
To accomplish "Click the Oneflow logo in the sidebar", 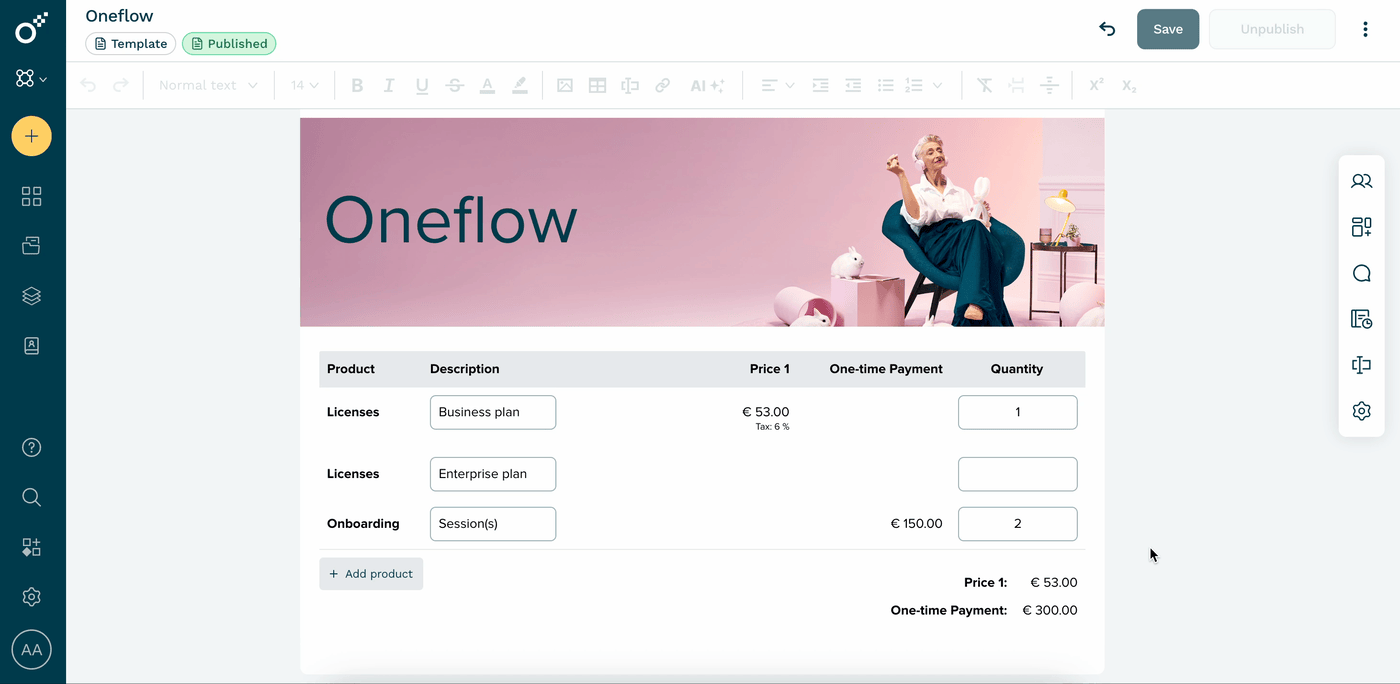I will click(x=31, y=28).
